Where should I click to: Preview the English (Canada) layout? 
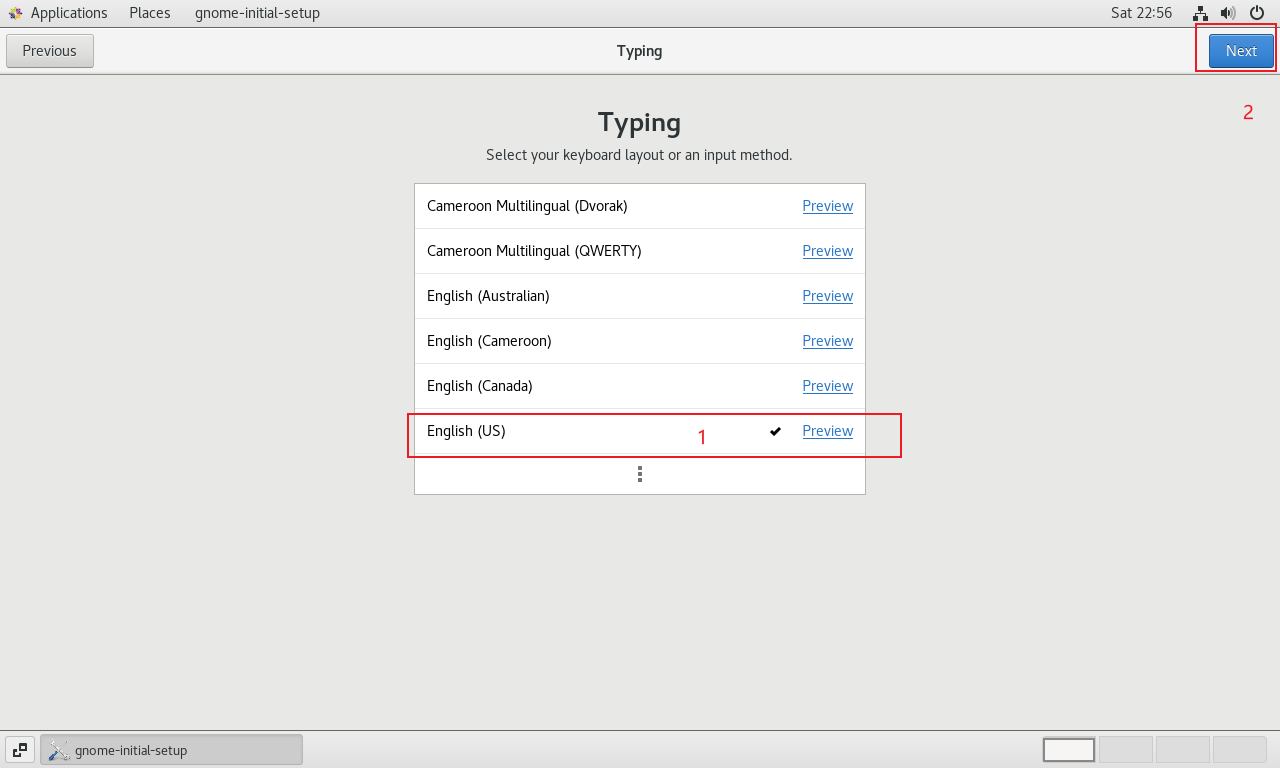coord(827,386)
